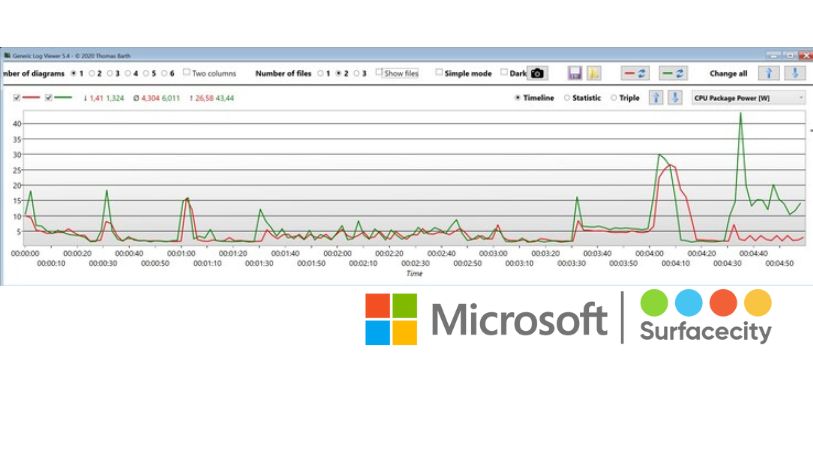Click the yellow open file icon
The height and width of the screenshot is (469, 813).
tap(594, 73)
